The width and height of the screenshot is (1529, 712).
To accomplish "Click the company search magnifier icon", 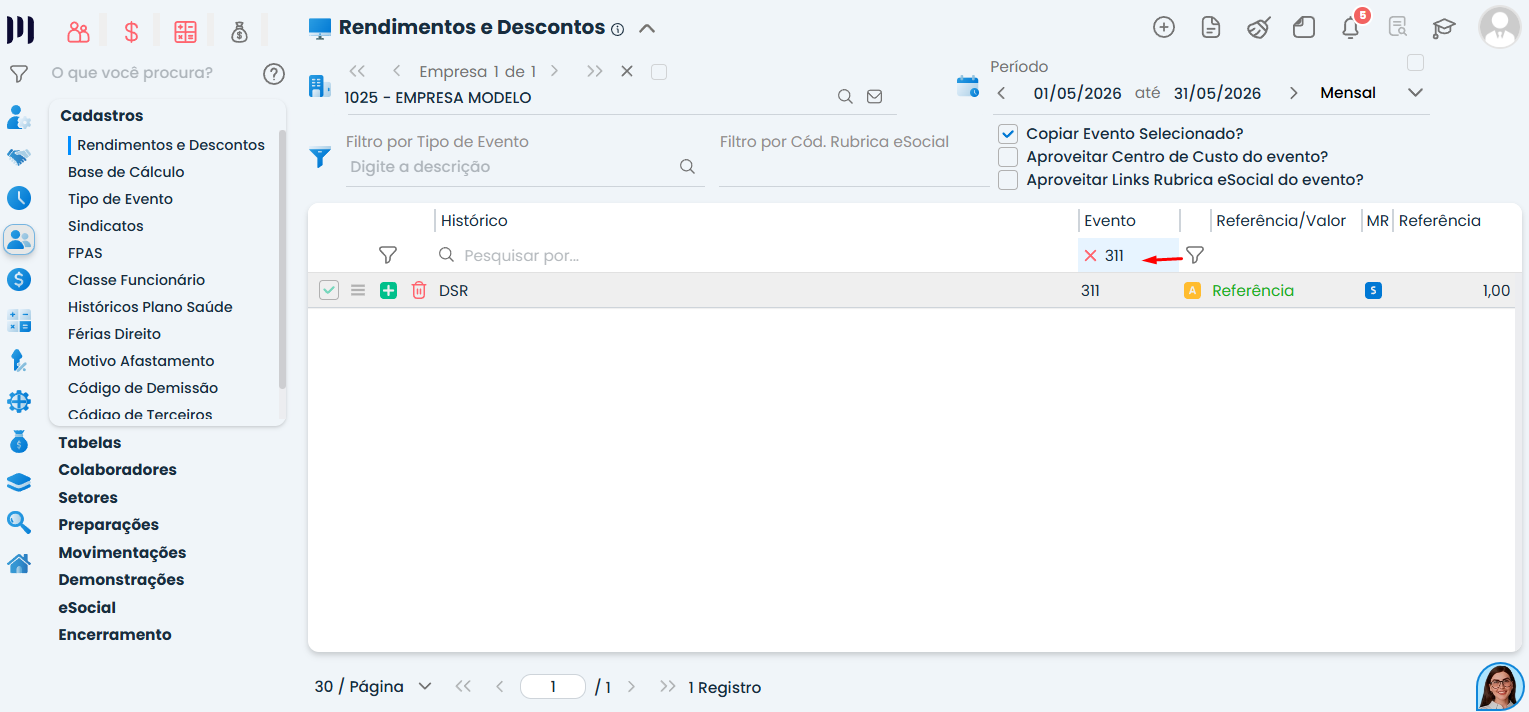I will 845,97.
